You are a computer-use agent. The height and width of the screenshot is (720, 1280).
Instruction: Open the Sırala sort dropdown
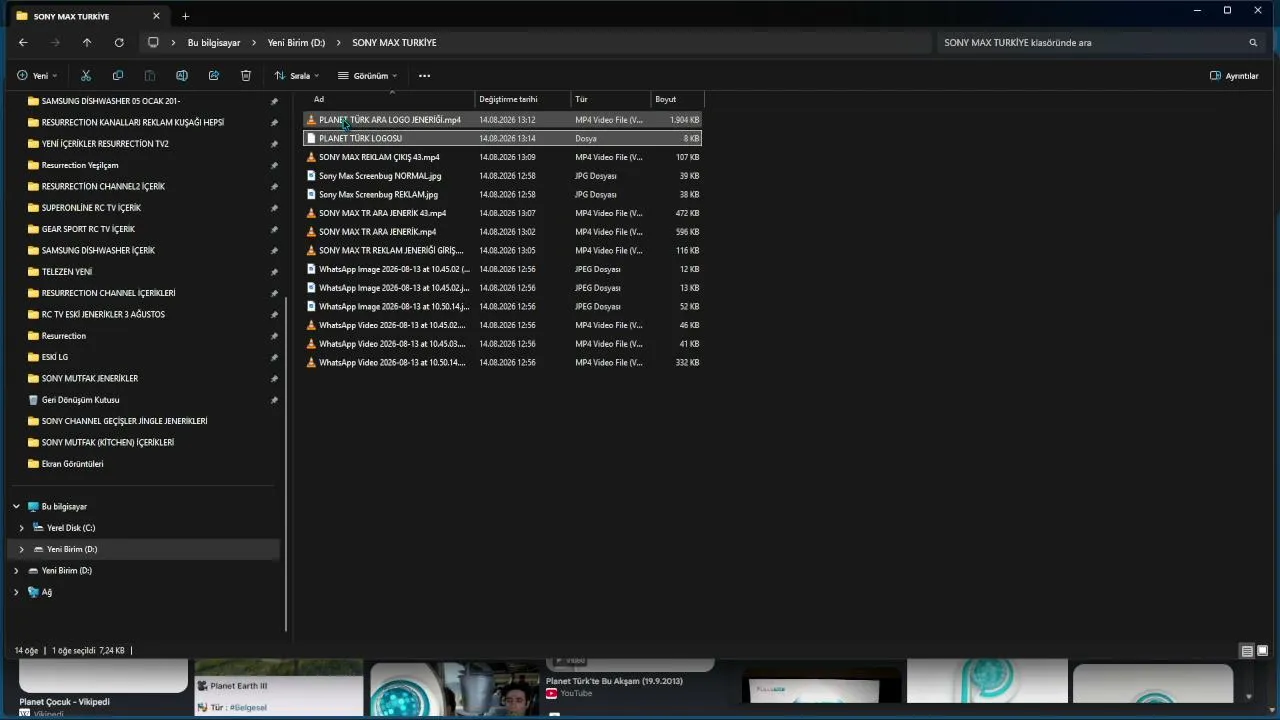(297, 76)
